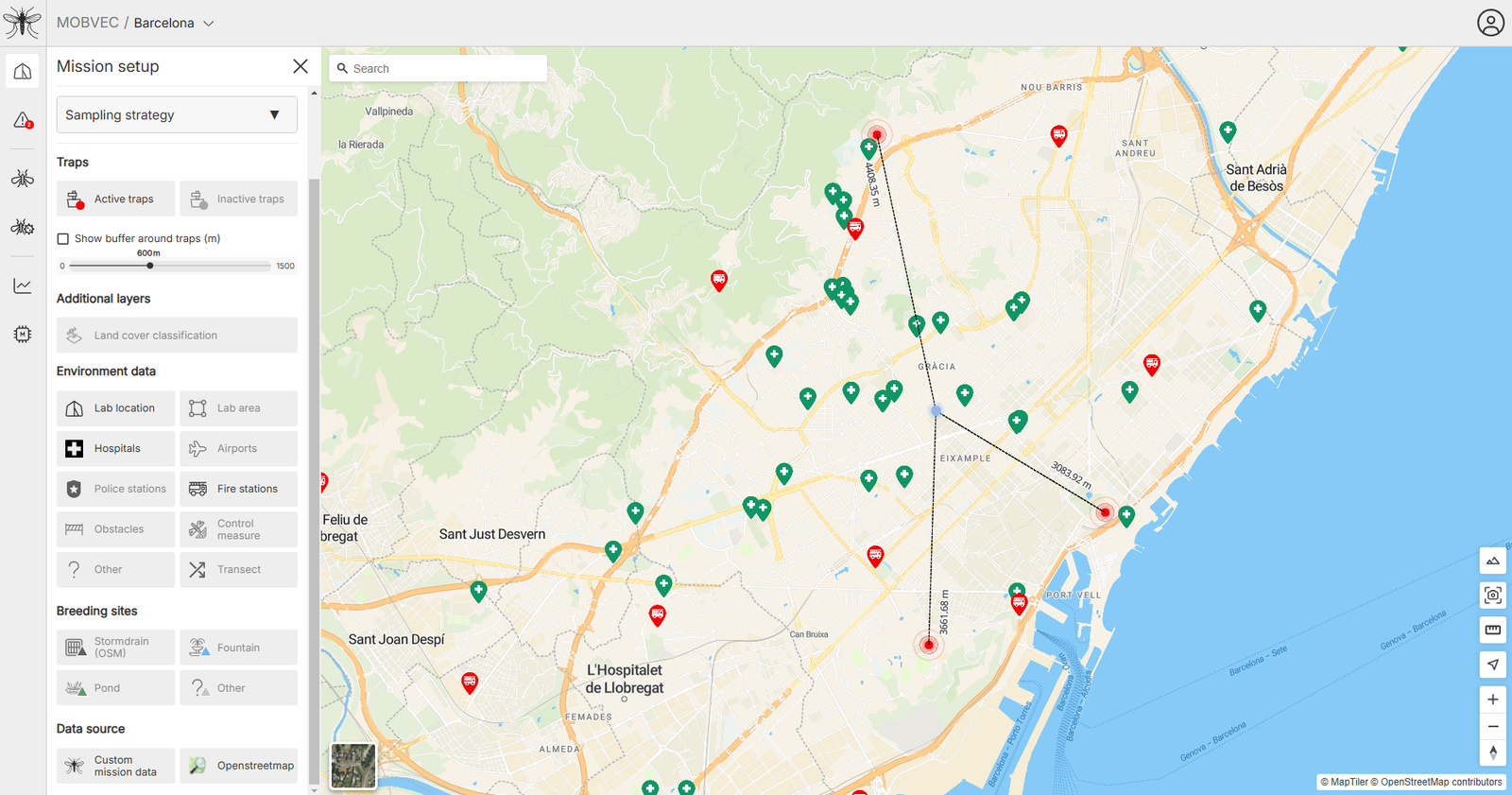The height and width of the screenshot is (795, 1512).
Task: Reset map bearing with compass control
Action: [1493, 752]
